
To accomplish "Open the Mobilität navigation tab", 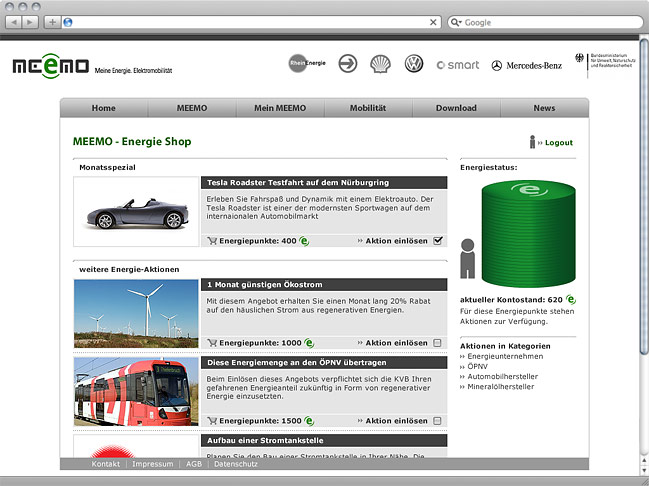I will pos(368,108).
